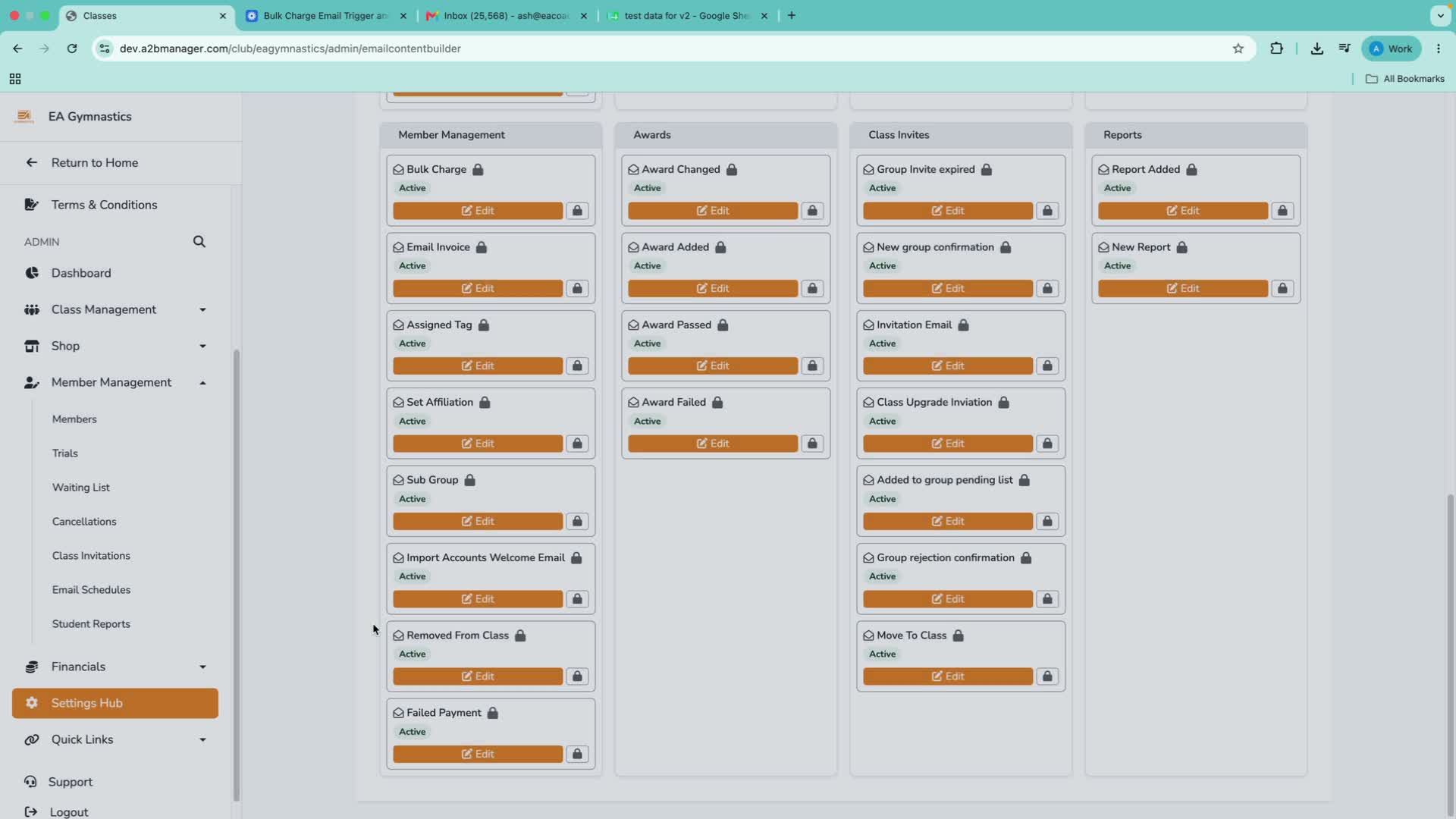Open the browser extensions puzzle icon

point(1277,49)
